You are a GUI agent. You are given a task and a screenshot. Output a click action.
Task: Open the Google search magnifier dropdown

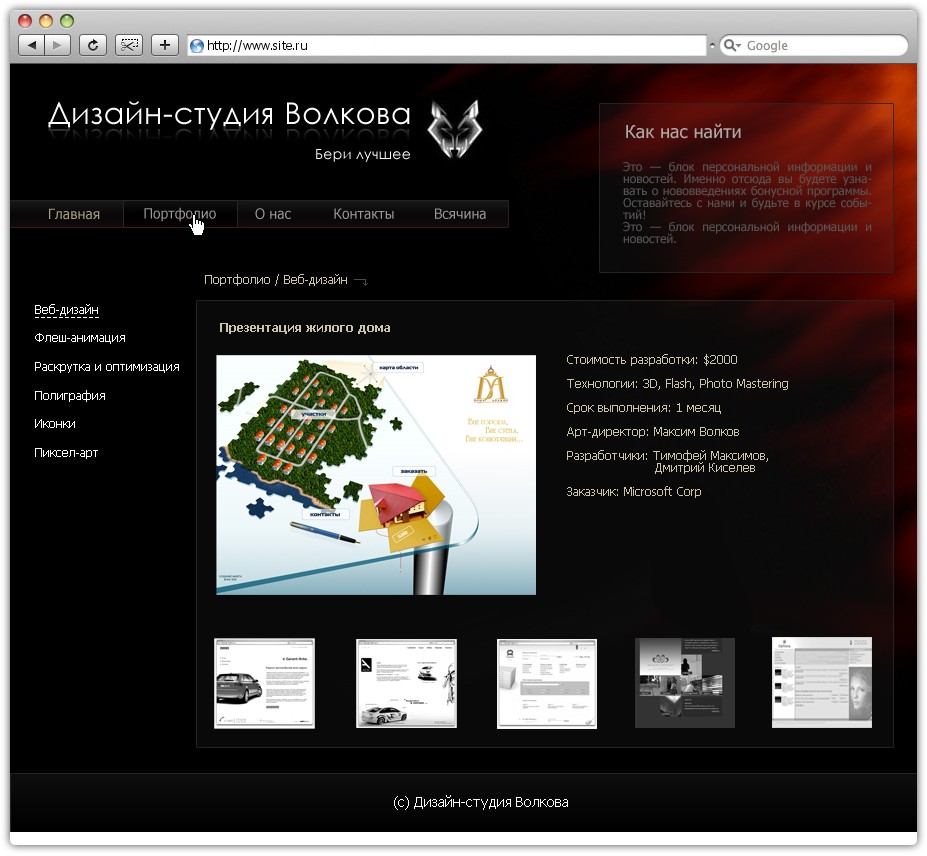point(732,46)
